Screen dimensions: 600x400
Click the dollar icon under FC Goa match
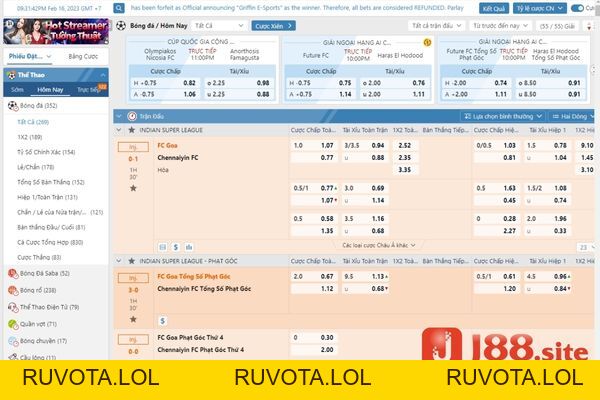(x=176, y=247)
